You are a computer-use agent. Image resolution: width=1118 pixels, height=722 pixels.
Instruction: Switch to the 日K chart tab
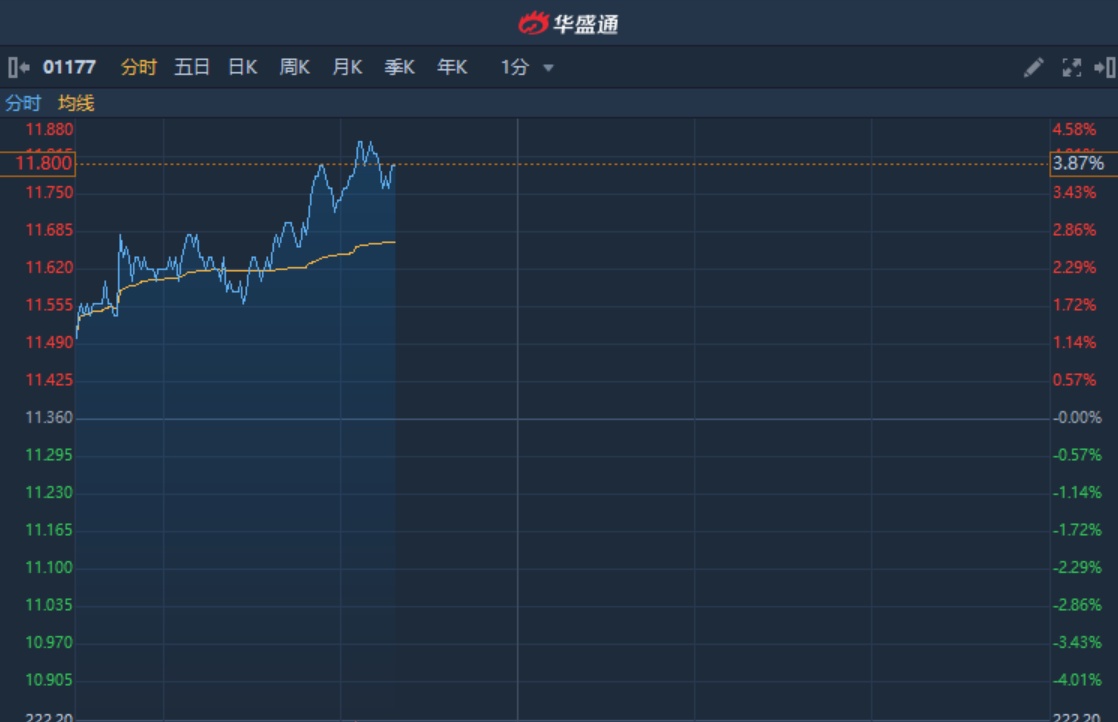click(242, 67)
